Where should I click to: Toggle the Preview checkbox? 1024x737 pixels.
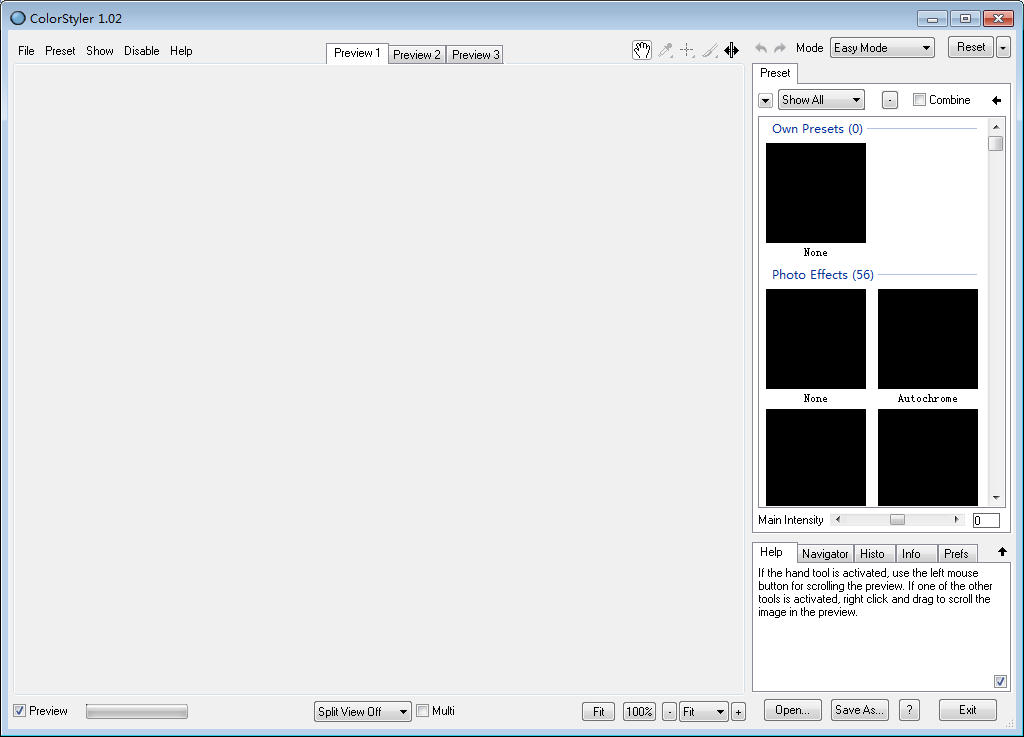(20, 711)
